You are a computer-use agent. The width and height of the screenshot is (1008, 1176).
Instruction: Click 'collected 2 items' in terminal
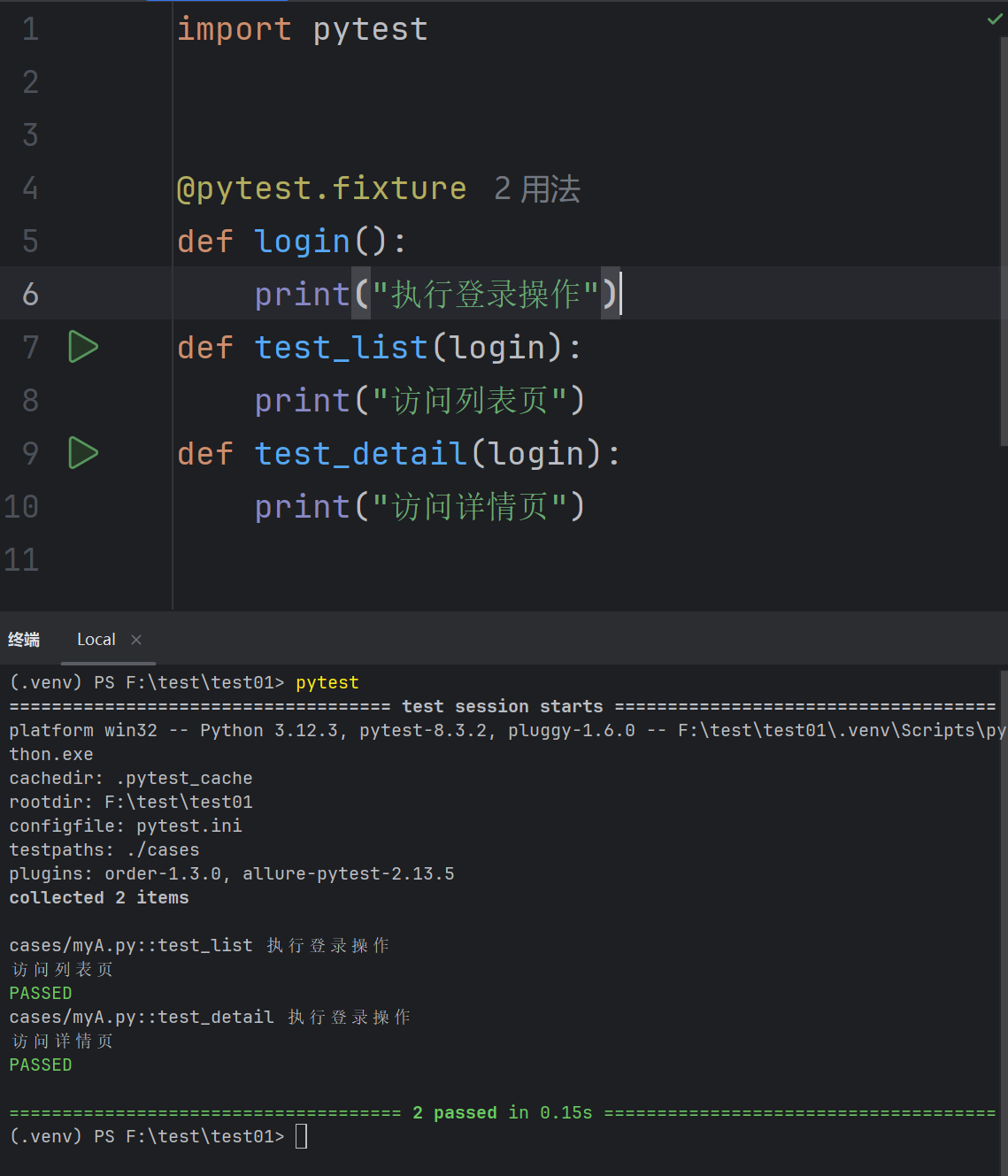tap(99, 897)
